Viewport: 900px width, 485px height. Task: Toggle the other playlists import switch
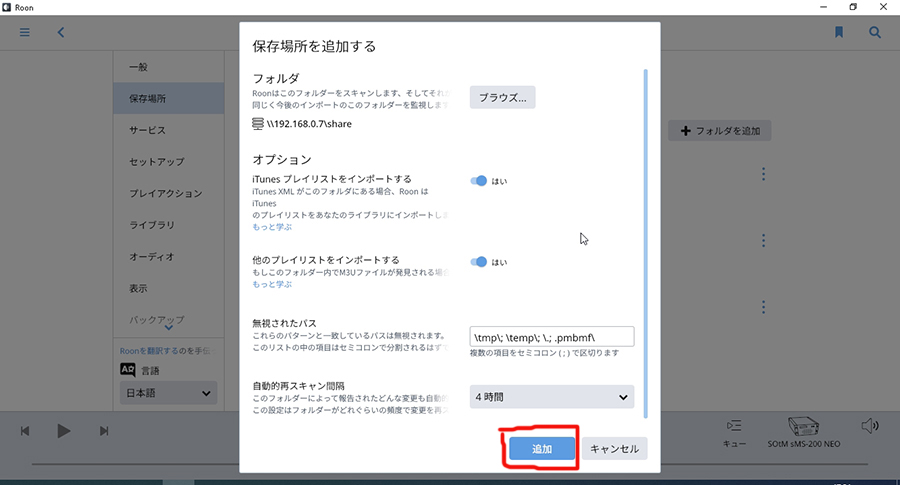(479, 262)
